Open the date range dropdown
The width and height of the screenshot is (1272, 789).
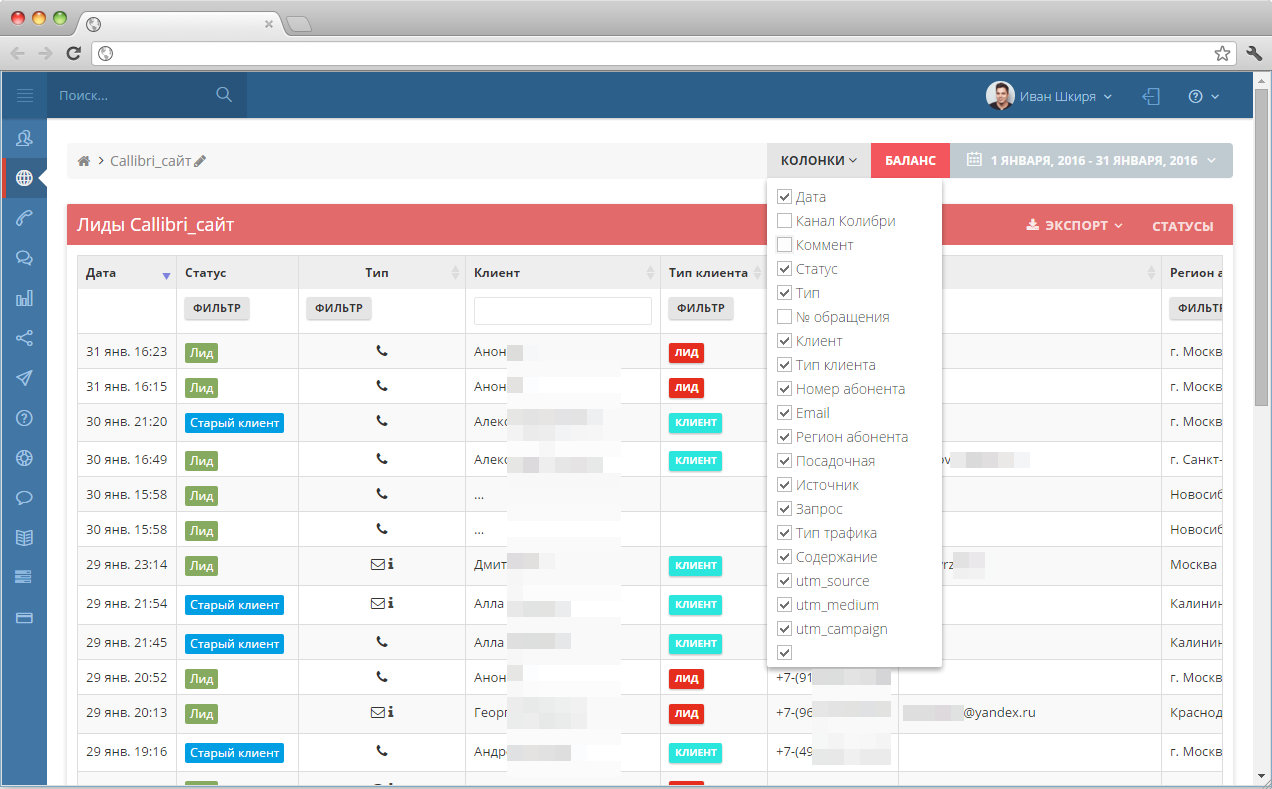(1091, 160)
